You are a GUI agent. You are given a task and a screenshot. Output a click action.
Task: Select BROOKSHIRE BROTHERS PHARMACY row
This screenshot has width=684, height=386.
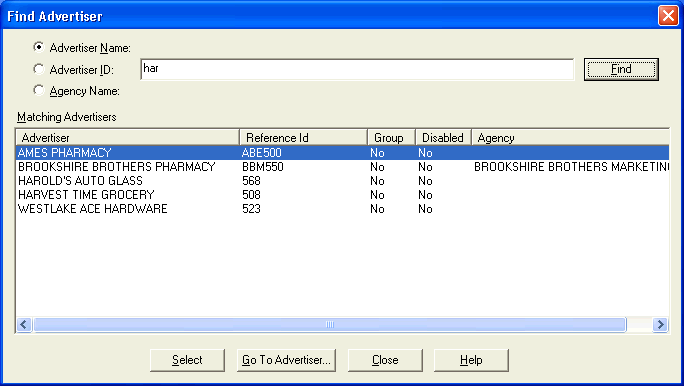pyautogui.click(x=342, y=167)
